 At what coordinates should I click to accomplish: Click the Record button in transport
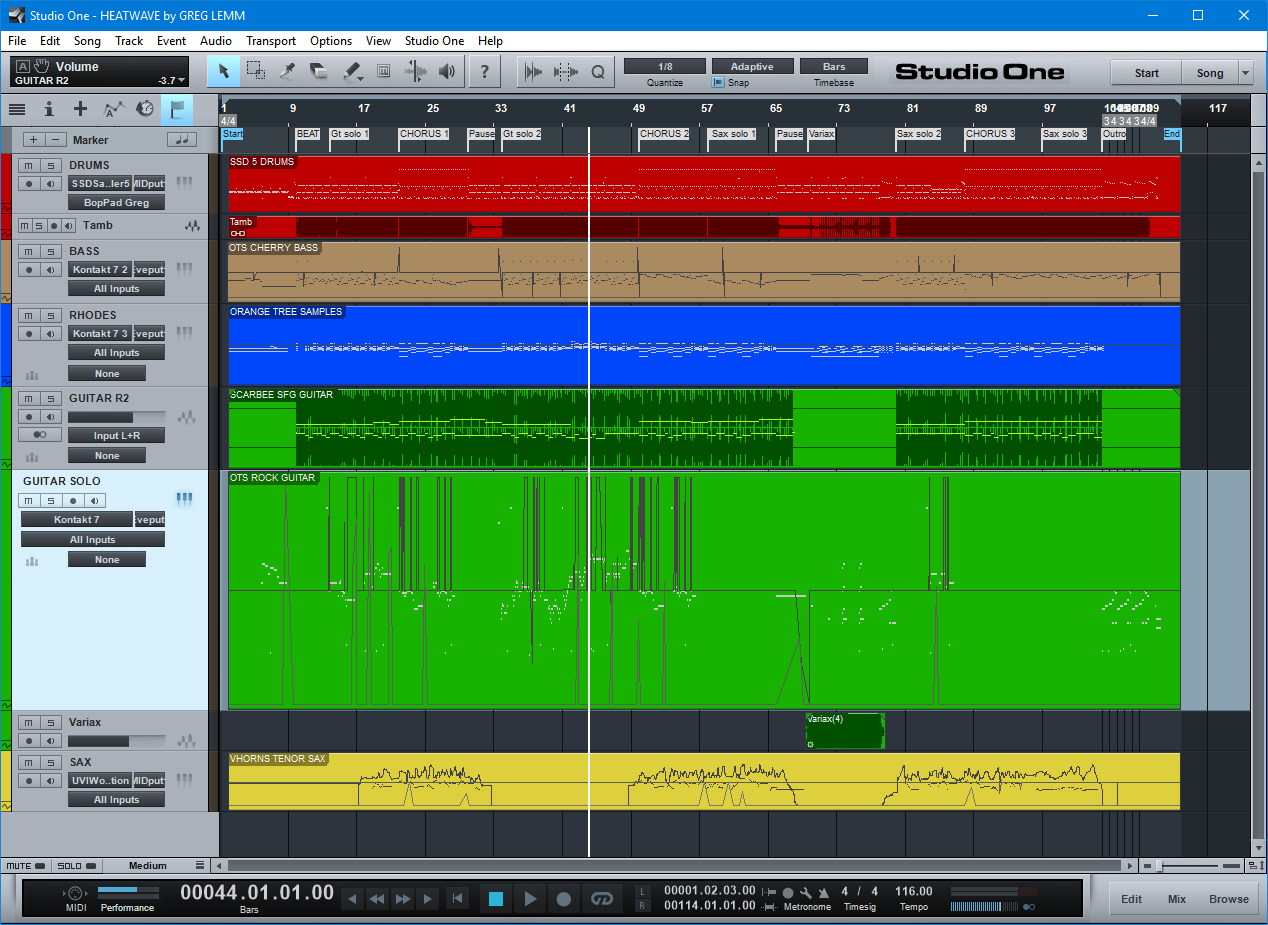pyautogui.click(x=564, y=899)
